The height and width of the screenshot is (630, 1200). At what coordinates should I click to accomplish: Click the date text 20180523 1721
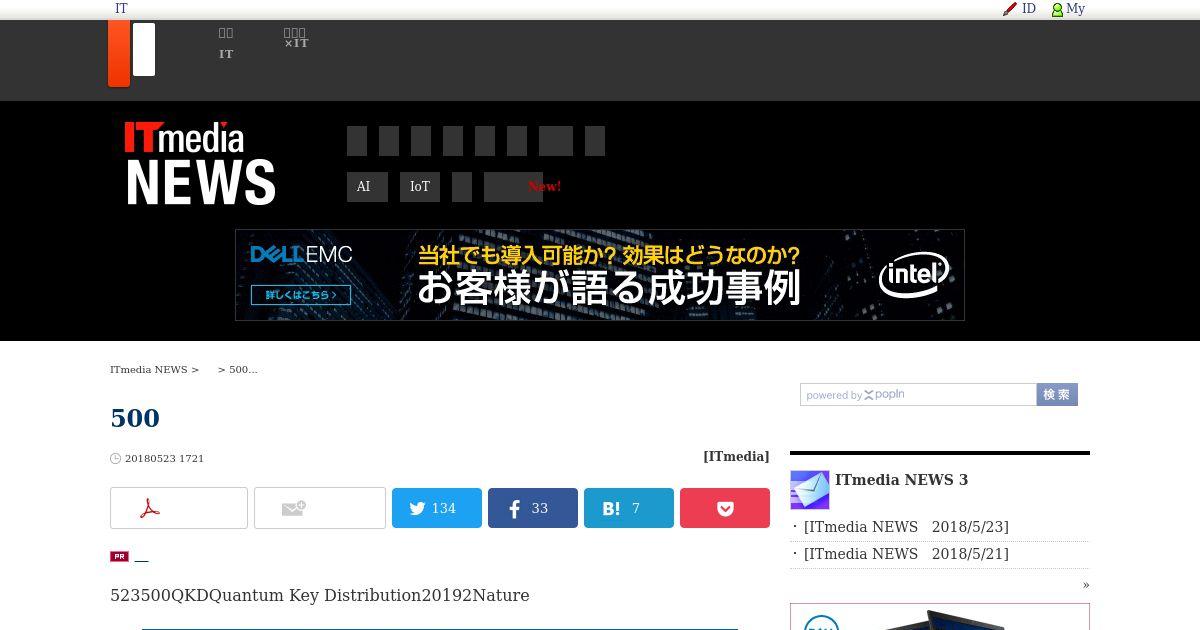pyautogui.click(x=164, y=458)
